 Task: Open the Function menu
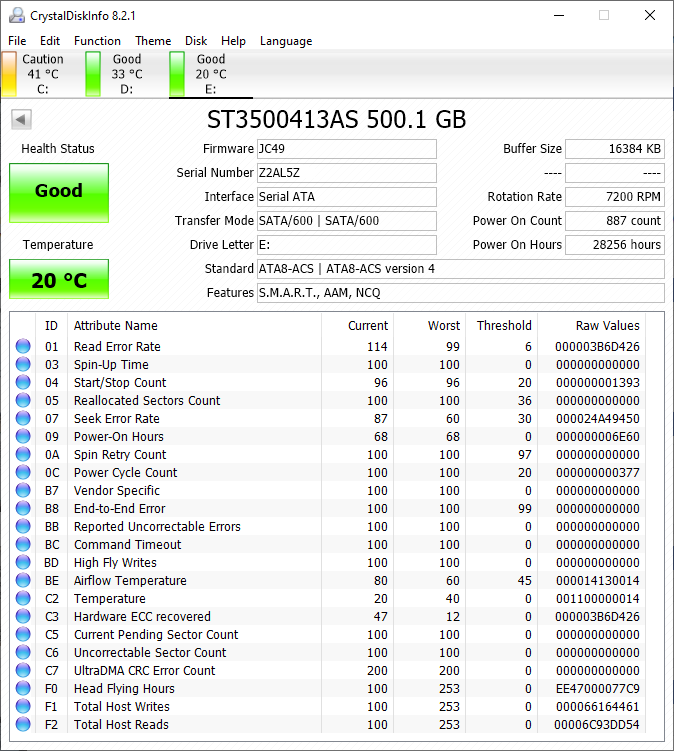(97, 41)
